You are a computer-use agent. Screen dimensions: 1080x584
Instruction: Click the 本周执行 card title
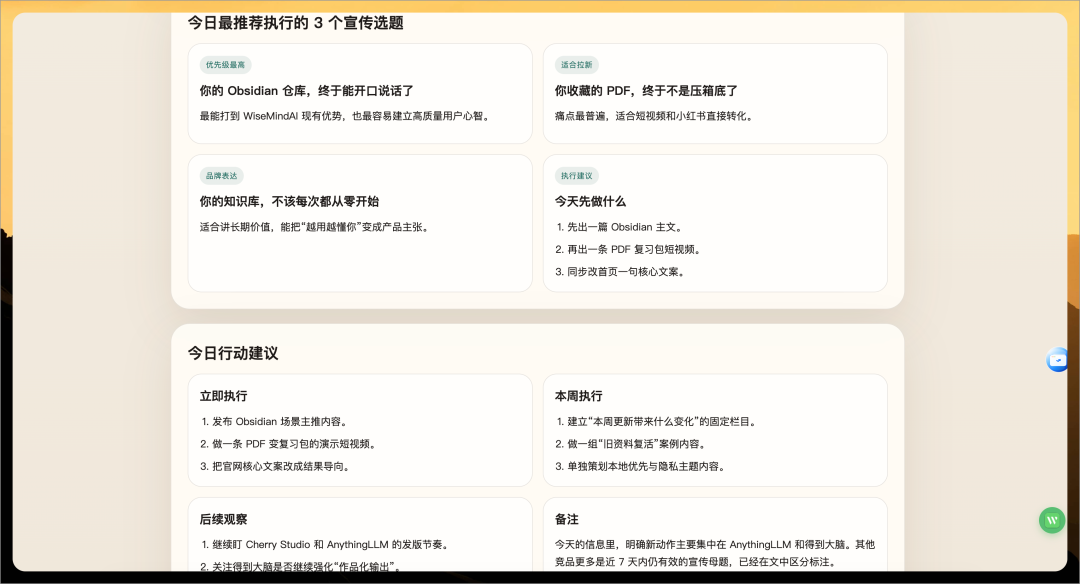tap(579, 396)
